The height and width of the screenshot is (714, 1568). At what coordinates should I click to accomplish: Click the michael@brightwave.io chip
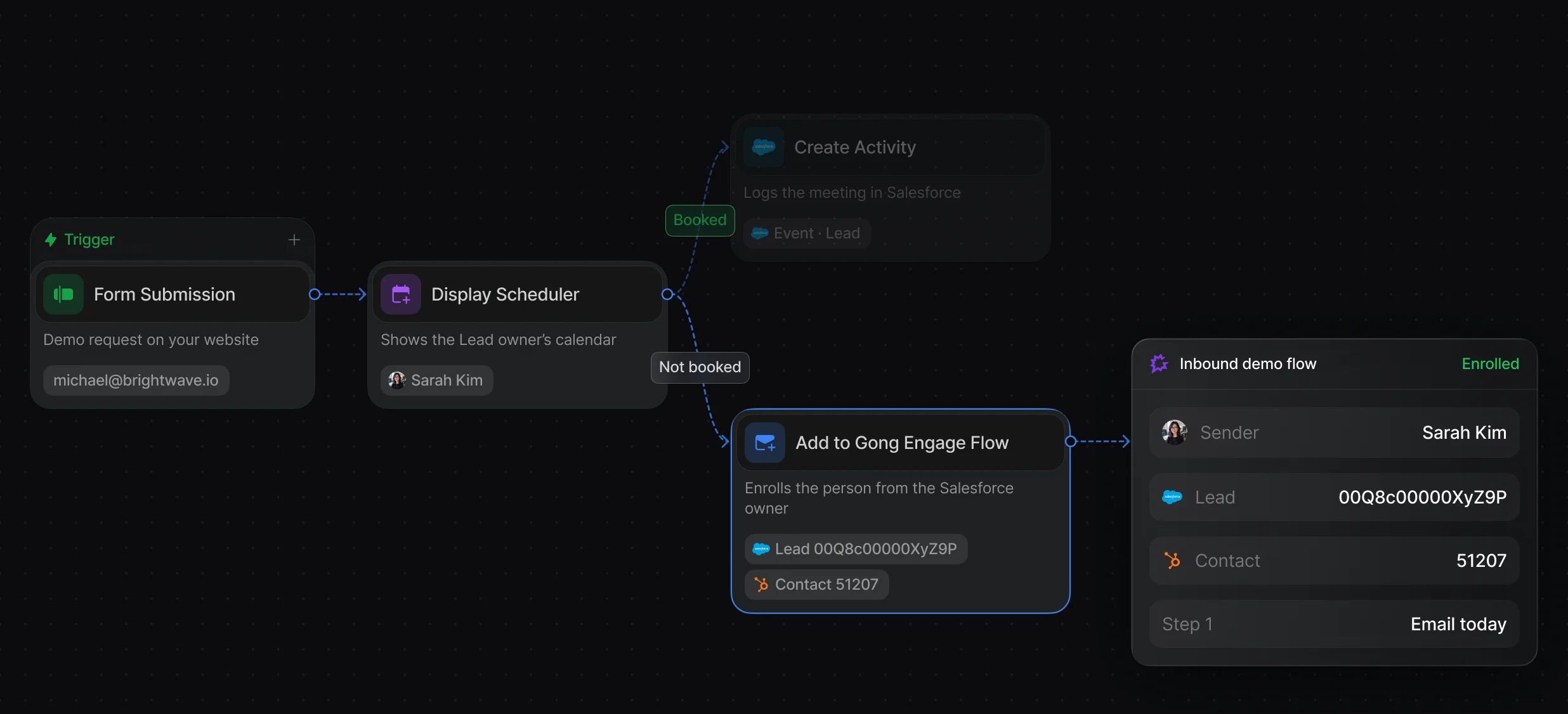tap(136, 380)
